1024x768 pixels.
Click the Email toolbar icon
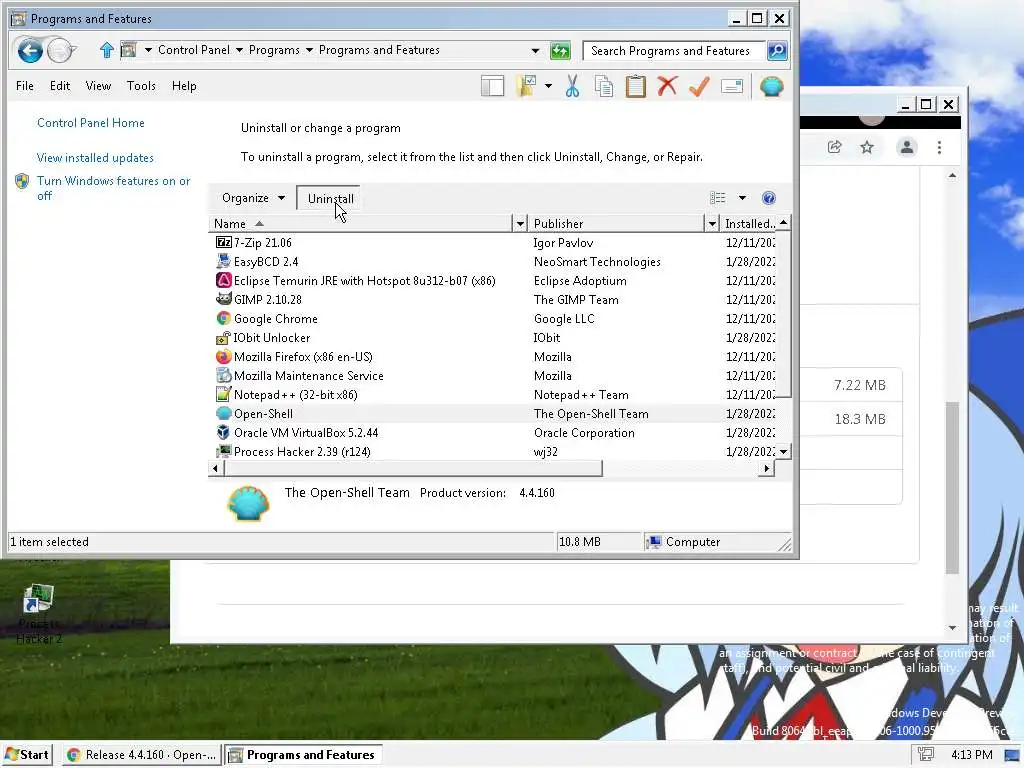(x=732, y=86)
